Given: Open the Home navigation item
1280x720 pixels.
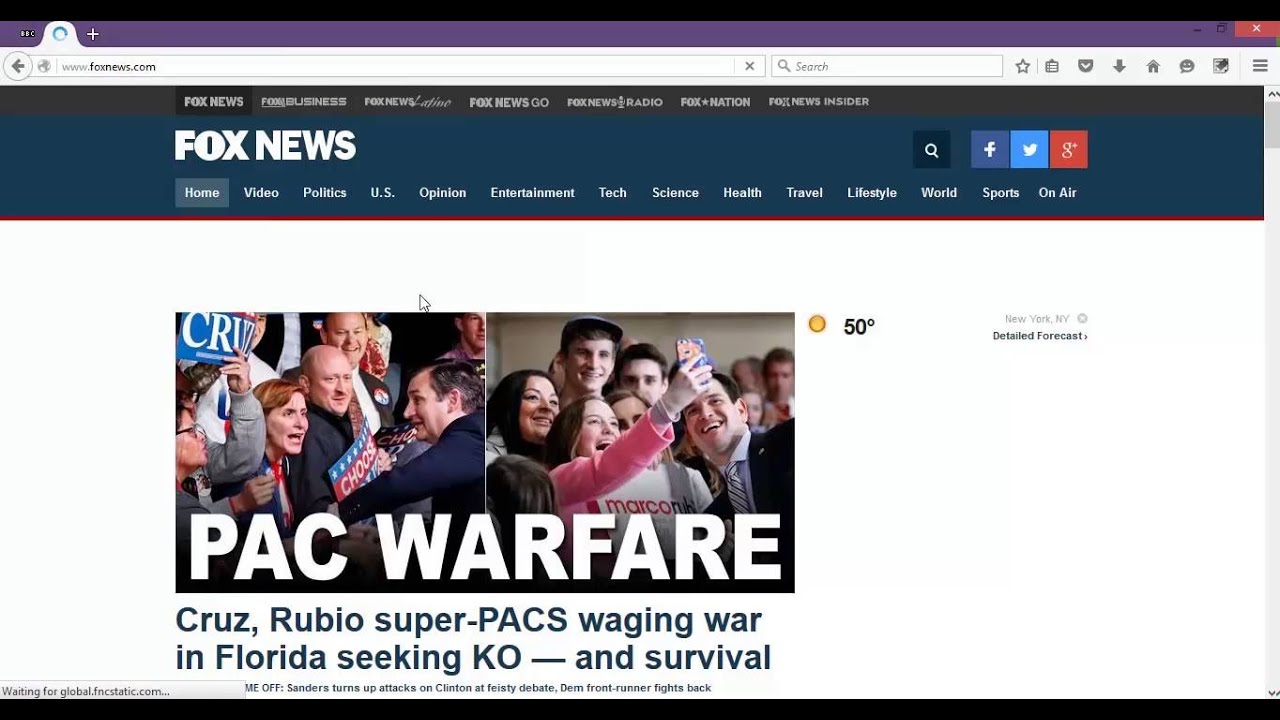Looking at the screenshot, I should point(202,193).
